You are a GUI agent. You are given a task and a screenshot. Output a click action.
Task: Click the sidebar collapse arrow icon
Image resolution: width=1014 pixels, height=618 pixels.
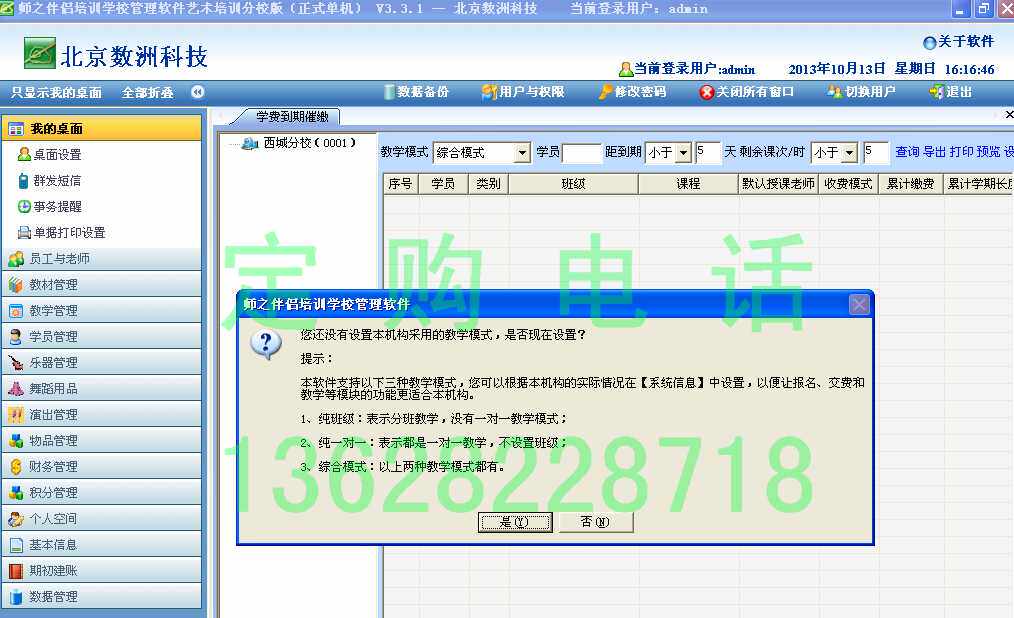[x=197, y=92]
